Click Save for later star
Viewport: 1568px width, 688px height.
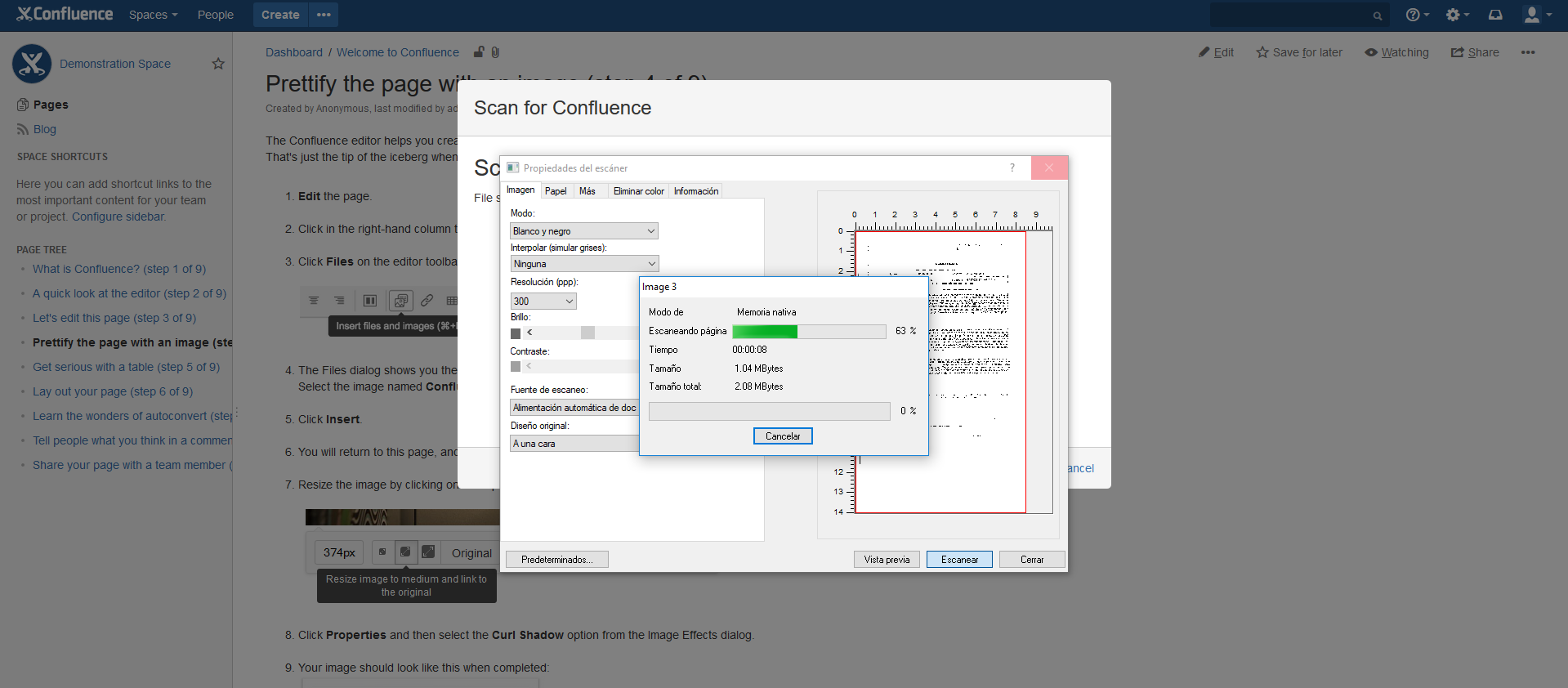pyautogui.click(x=1299, y=52)
